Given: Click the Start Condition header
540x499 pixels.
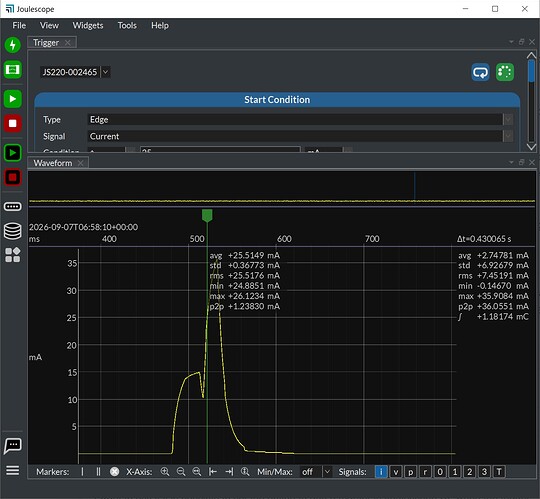Looking at the screenshot, I should click(277, 100).
